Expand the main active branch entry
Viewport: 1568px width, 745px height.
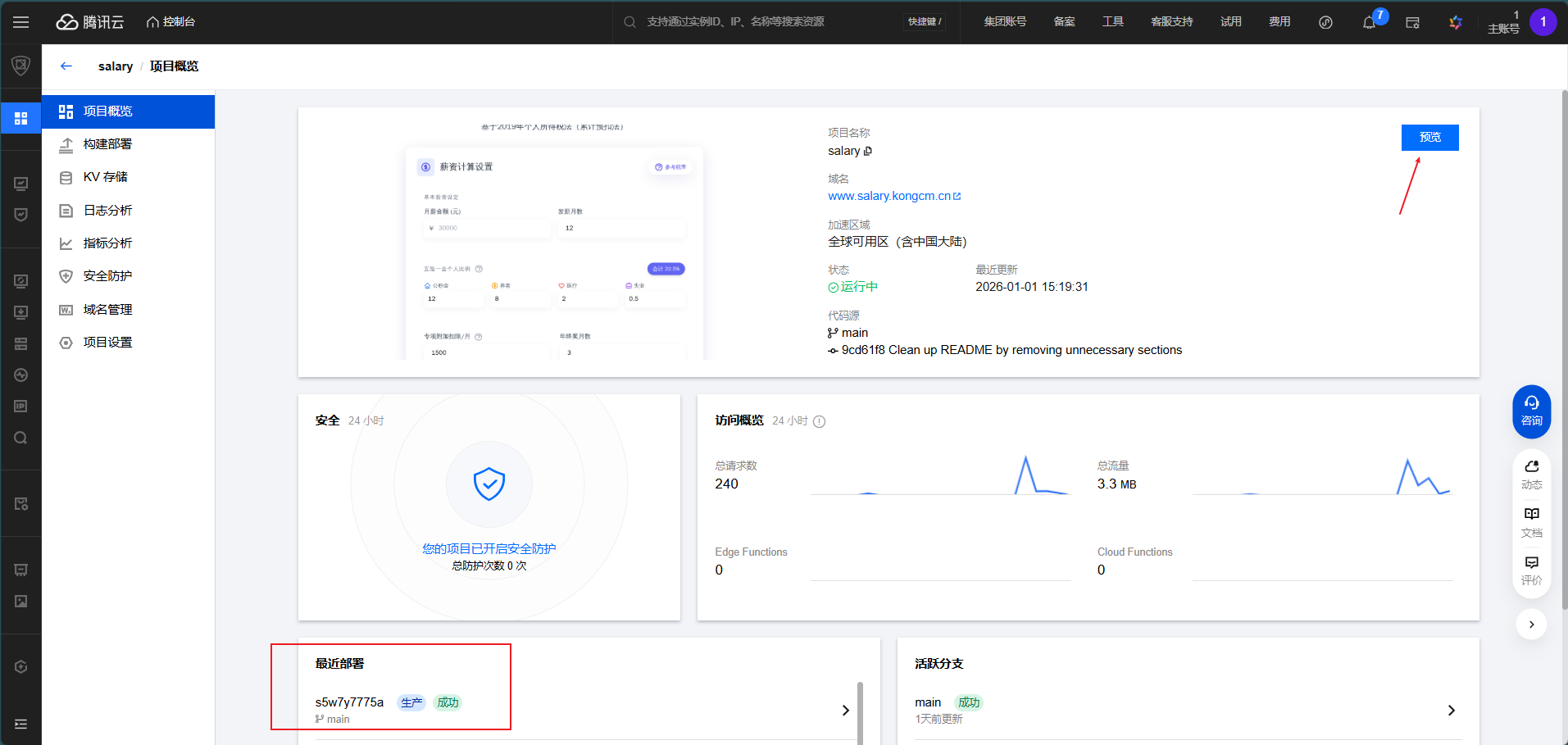pos(1451,711)
